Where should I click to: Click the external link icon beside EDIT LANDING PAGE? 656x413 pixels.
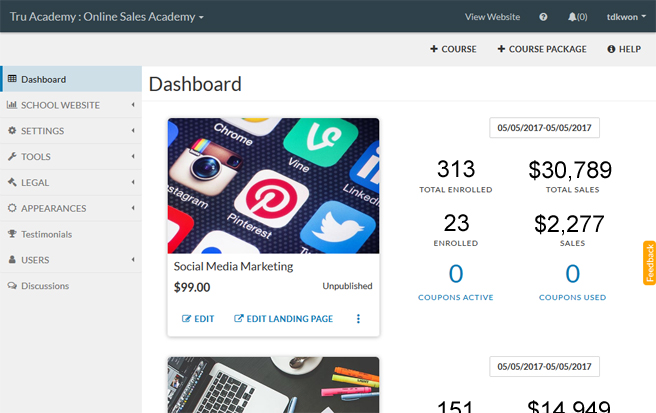(238, 318)
